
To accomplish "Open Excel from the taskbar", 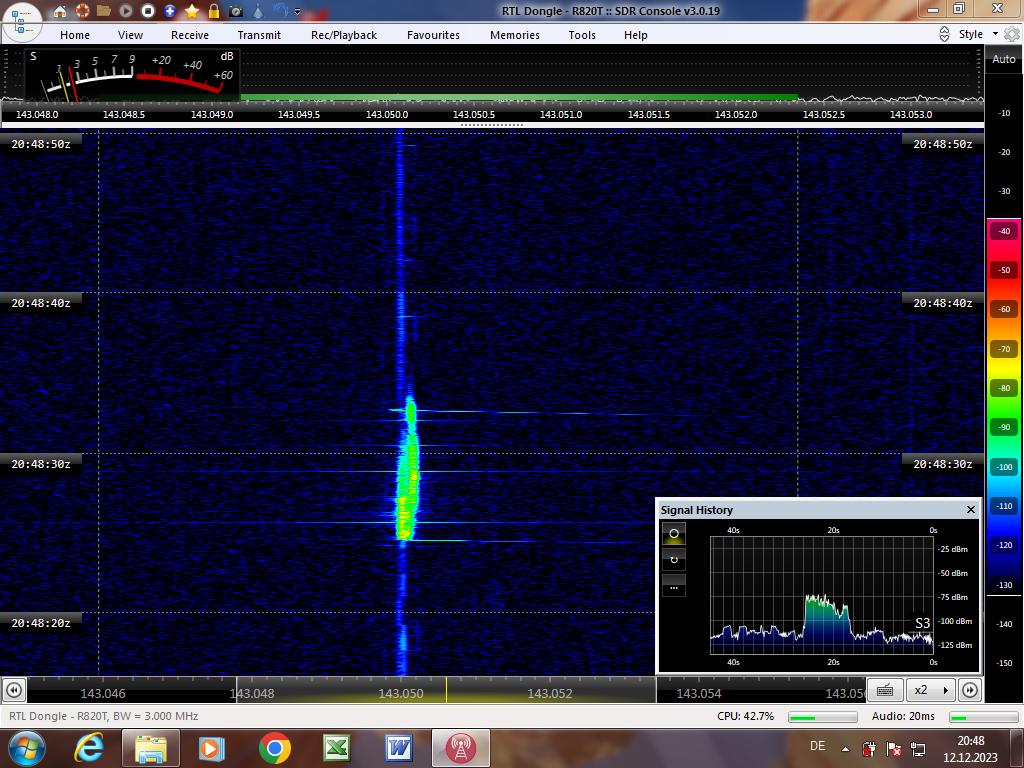I will pyautogui.click(x=336, y=748).
